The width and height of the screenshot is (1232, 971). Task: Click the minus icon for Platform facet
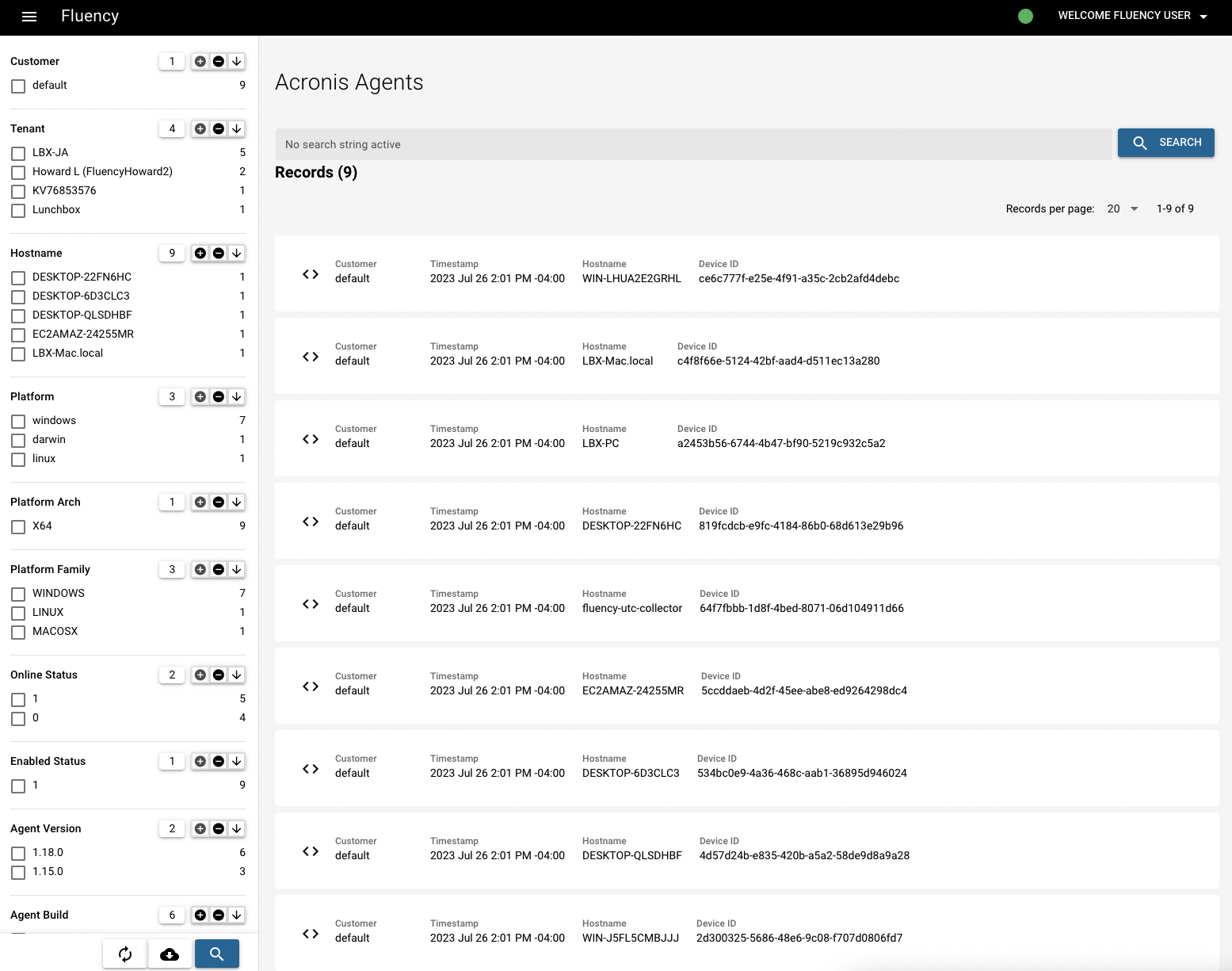pyautogui.click(x=219, y=396)
